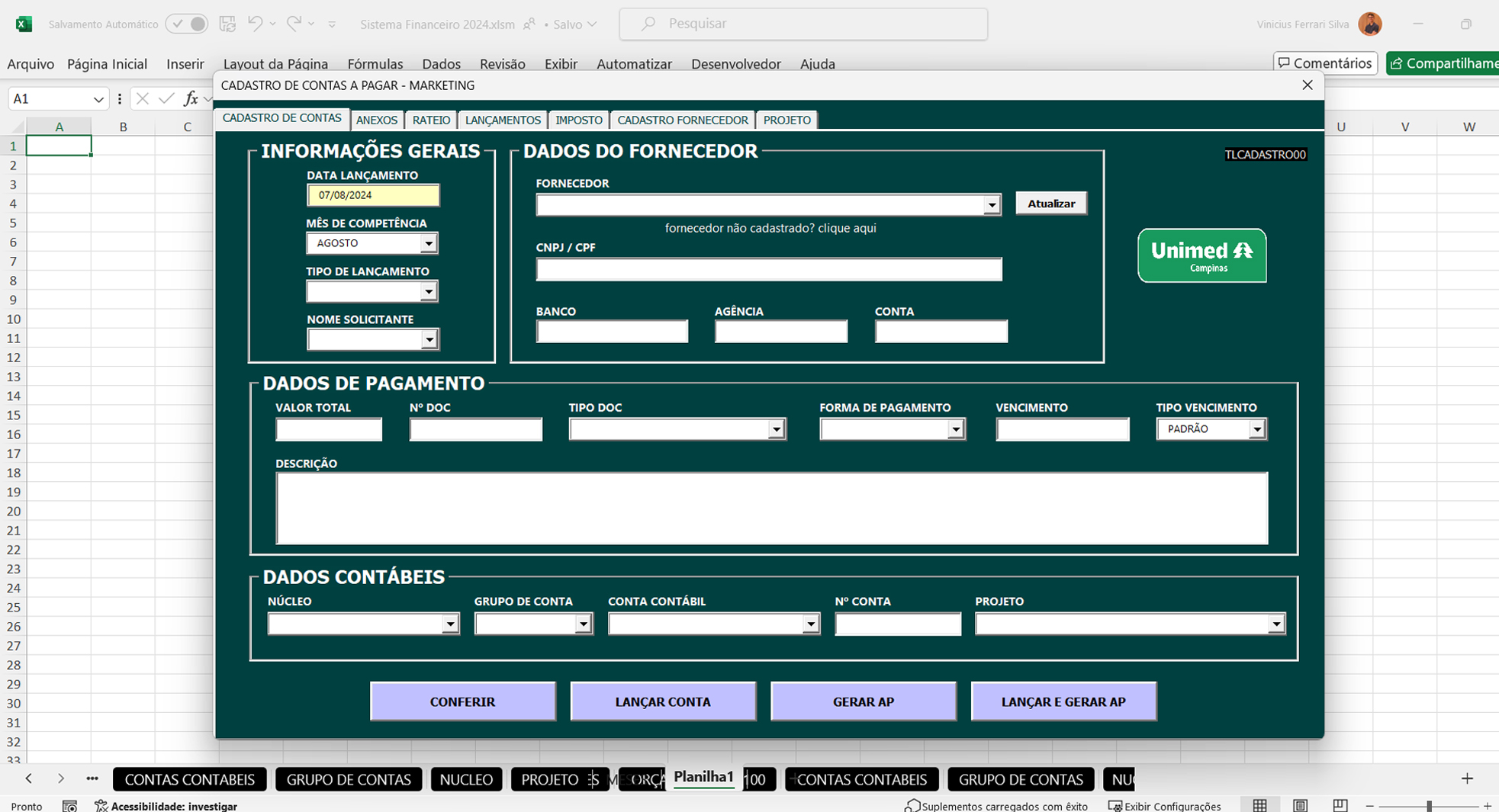The width and height of the screenshot is (1499, 812).
Task: Click the new sheet plus icon
Action: (1467, 778)
